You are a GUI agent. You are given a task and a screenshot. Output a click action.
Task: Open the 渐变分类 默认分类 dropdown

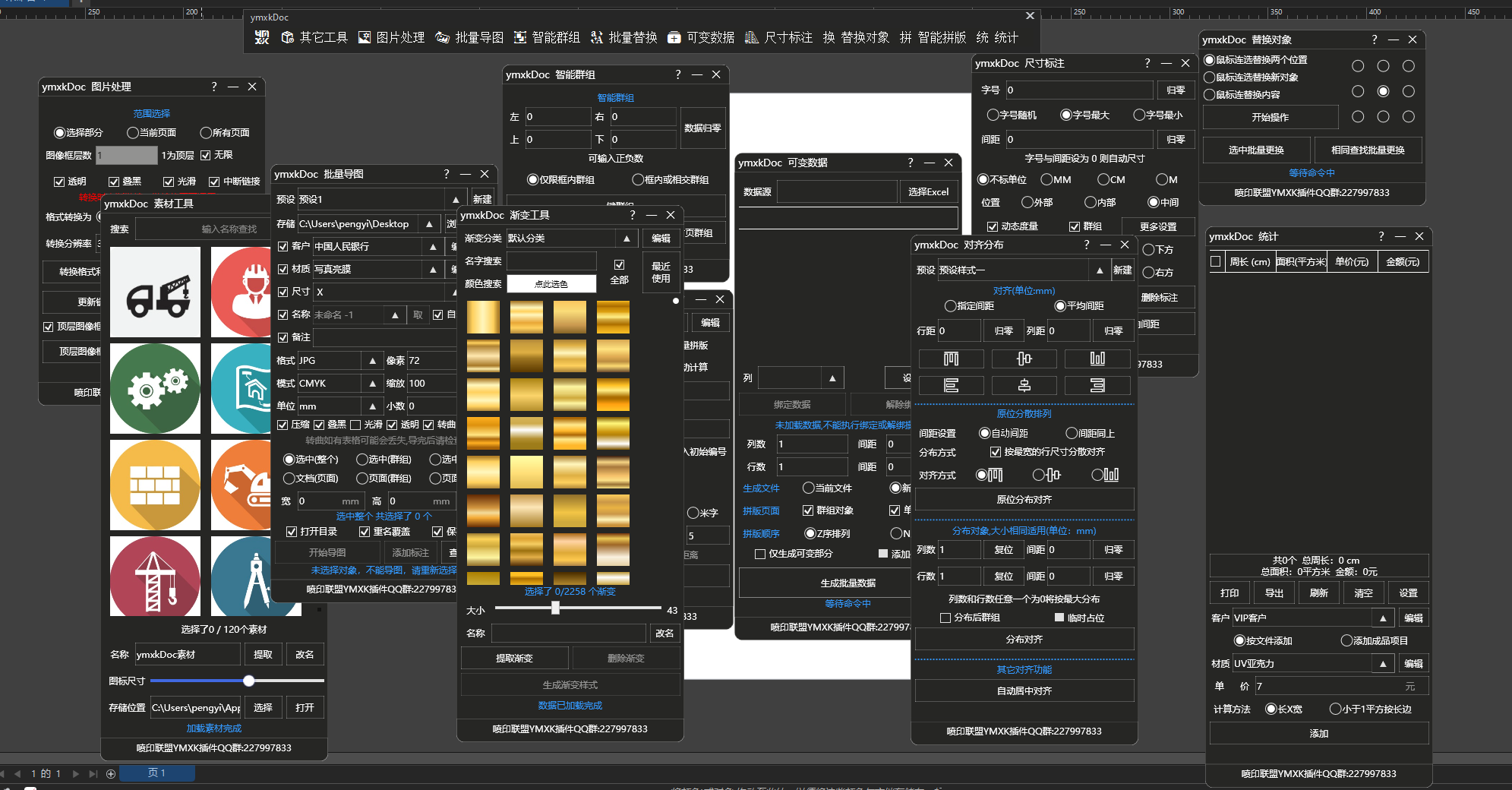626,239
